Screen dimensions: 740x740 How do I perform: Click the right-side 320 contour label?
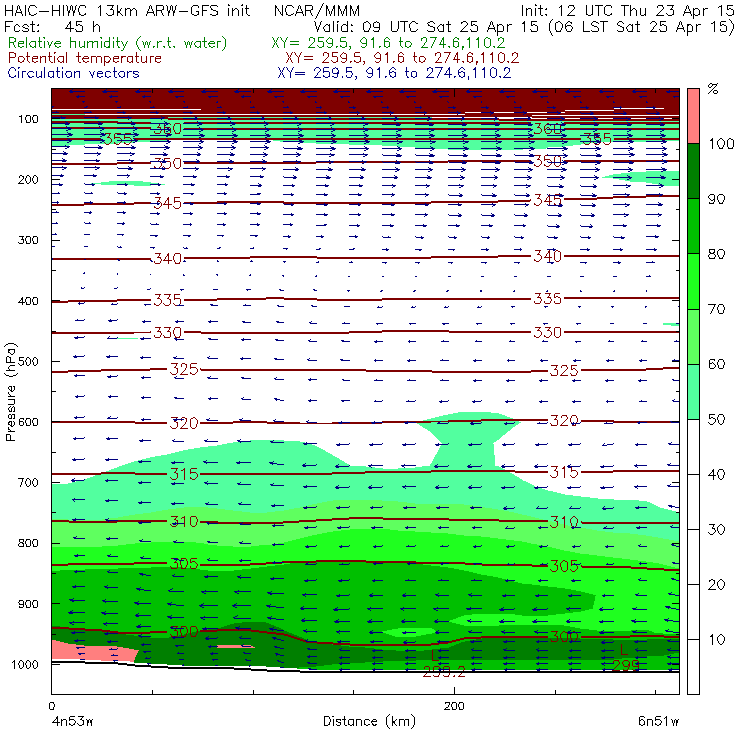(x=564, y=420)
